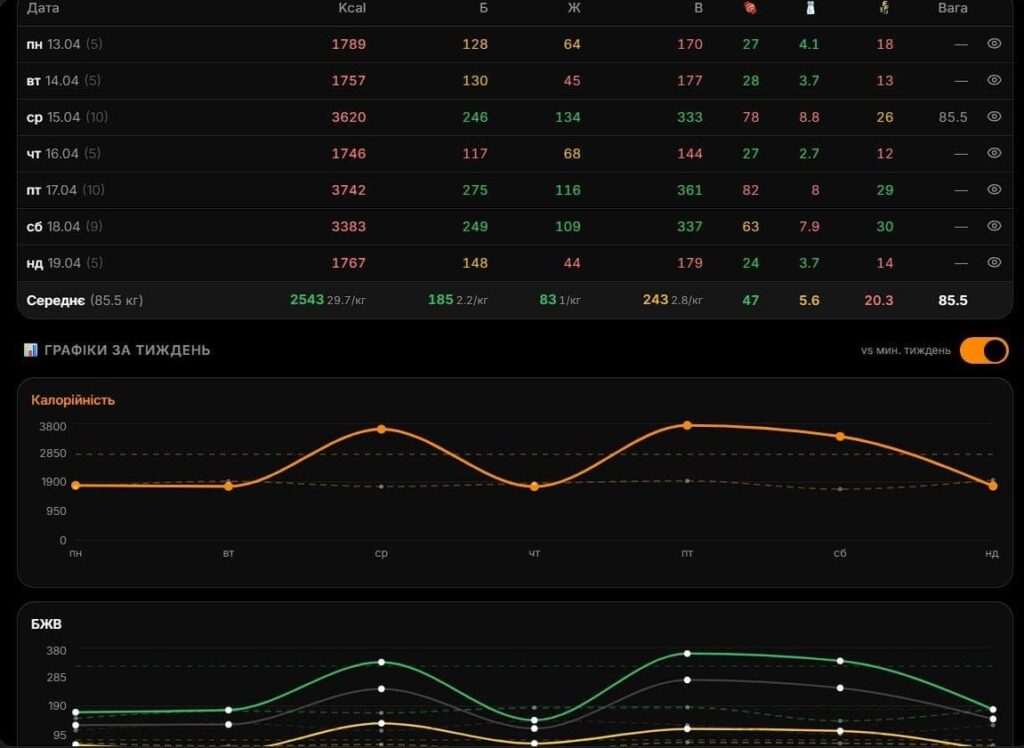Sort by the Kcal column header
The width and height of the screenshot is (1024, 748).
tap(352, 8)
